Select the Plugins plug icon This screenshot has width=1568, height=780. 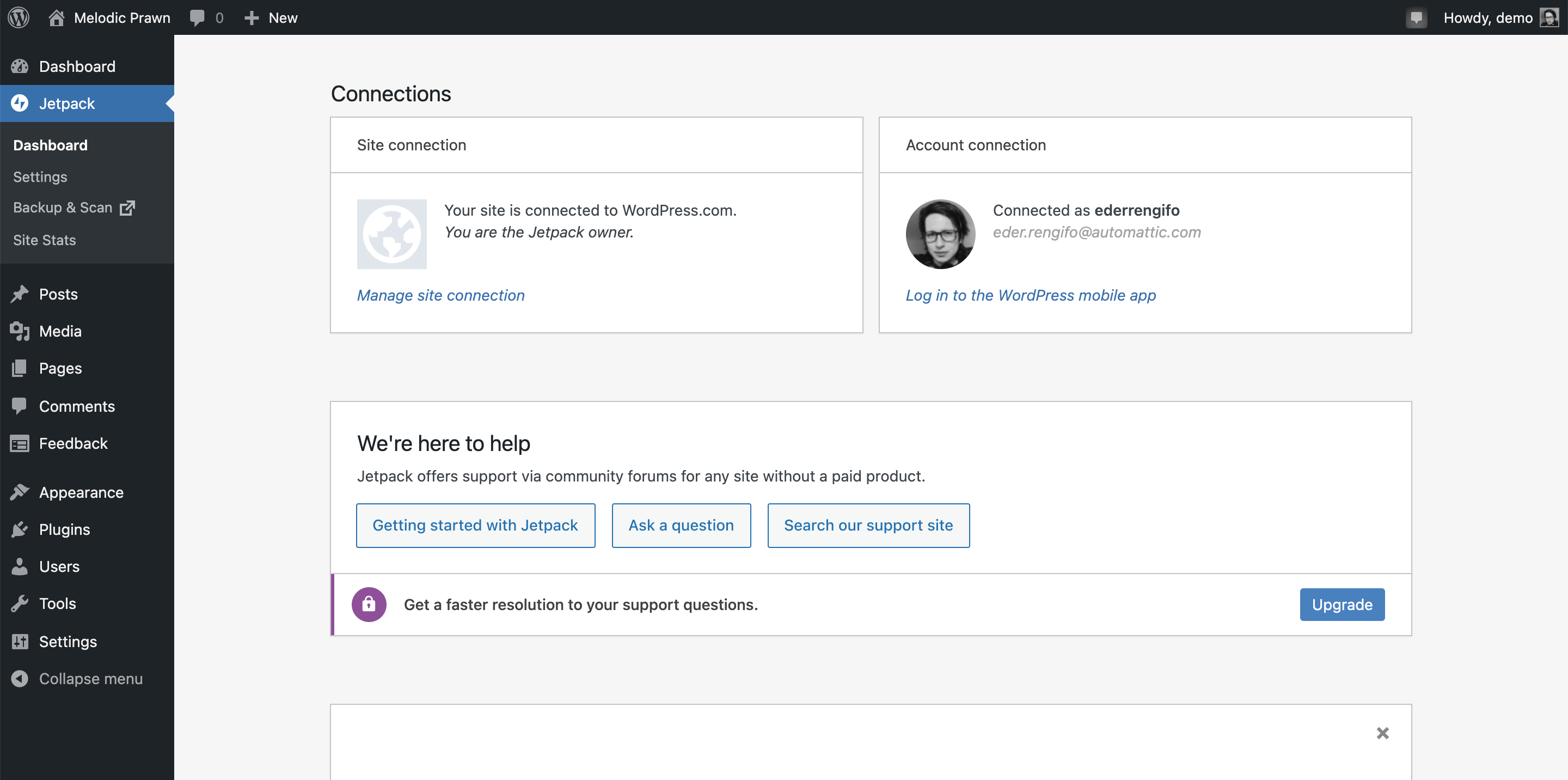pyautogui.click(x=19, y=529)
